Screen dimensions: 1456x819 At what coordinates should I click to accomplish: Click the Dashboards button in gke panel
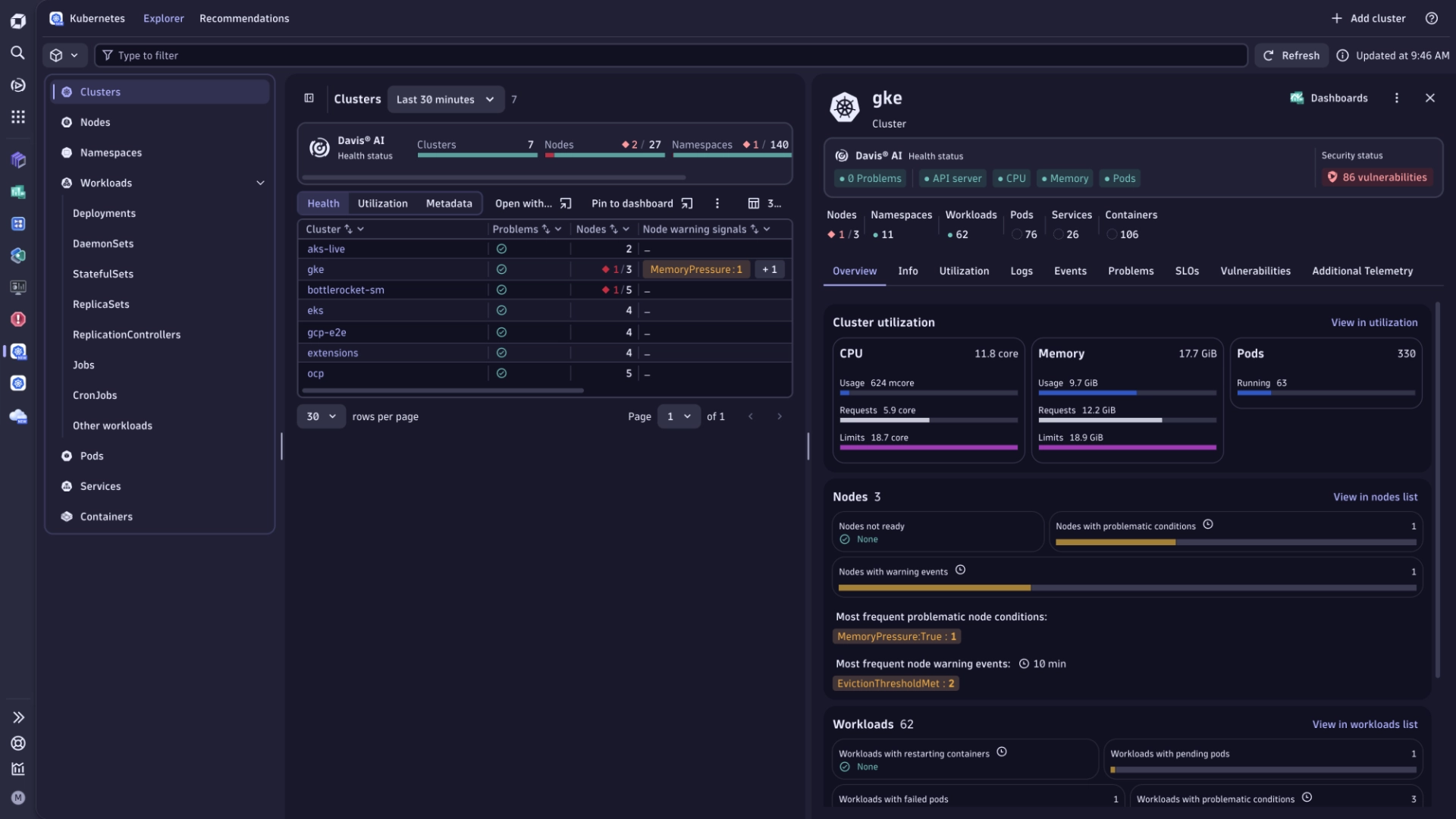1329,98
